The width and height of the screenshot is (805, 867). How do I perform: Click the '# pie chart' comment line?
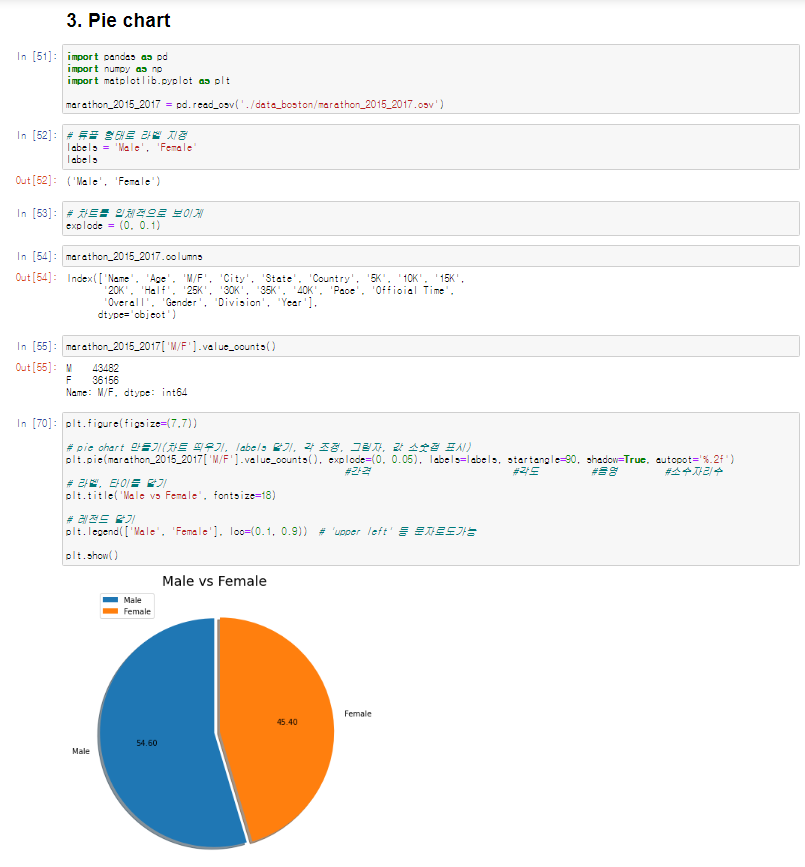(x=269, y=447)
